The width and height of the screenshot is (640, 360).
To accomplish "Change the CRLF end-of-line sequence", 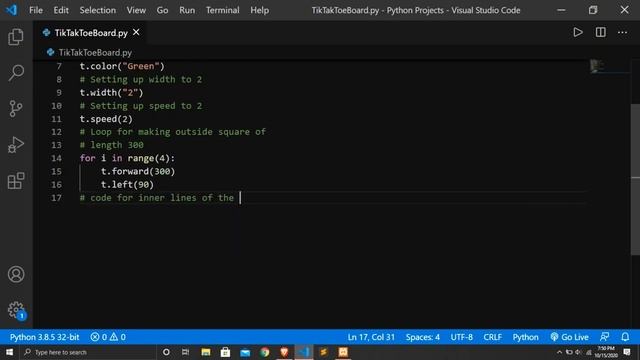I will pos(493,337).
